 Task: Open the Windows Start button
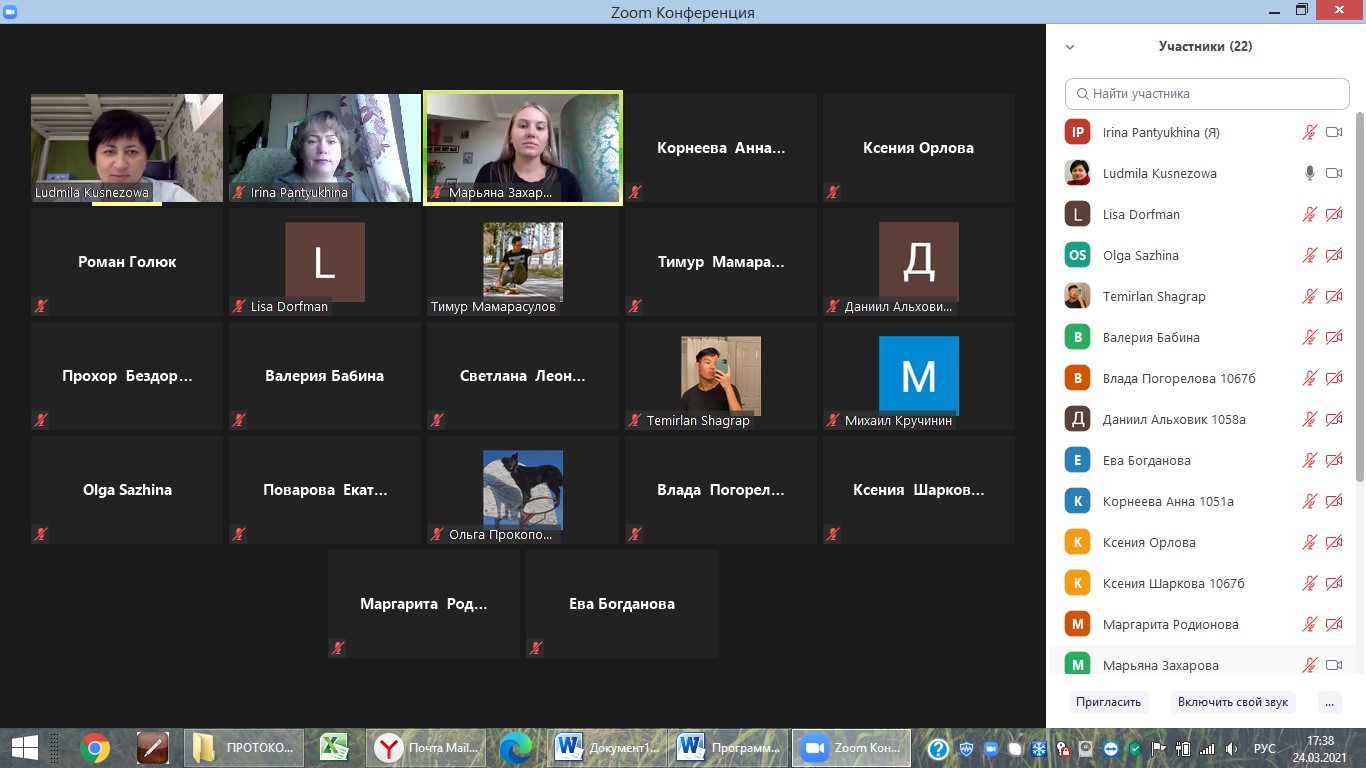(25, 747)
